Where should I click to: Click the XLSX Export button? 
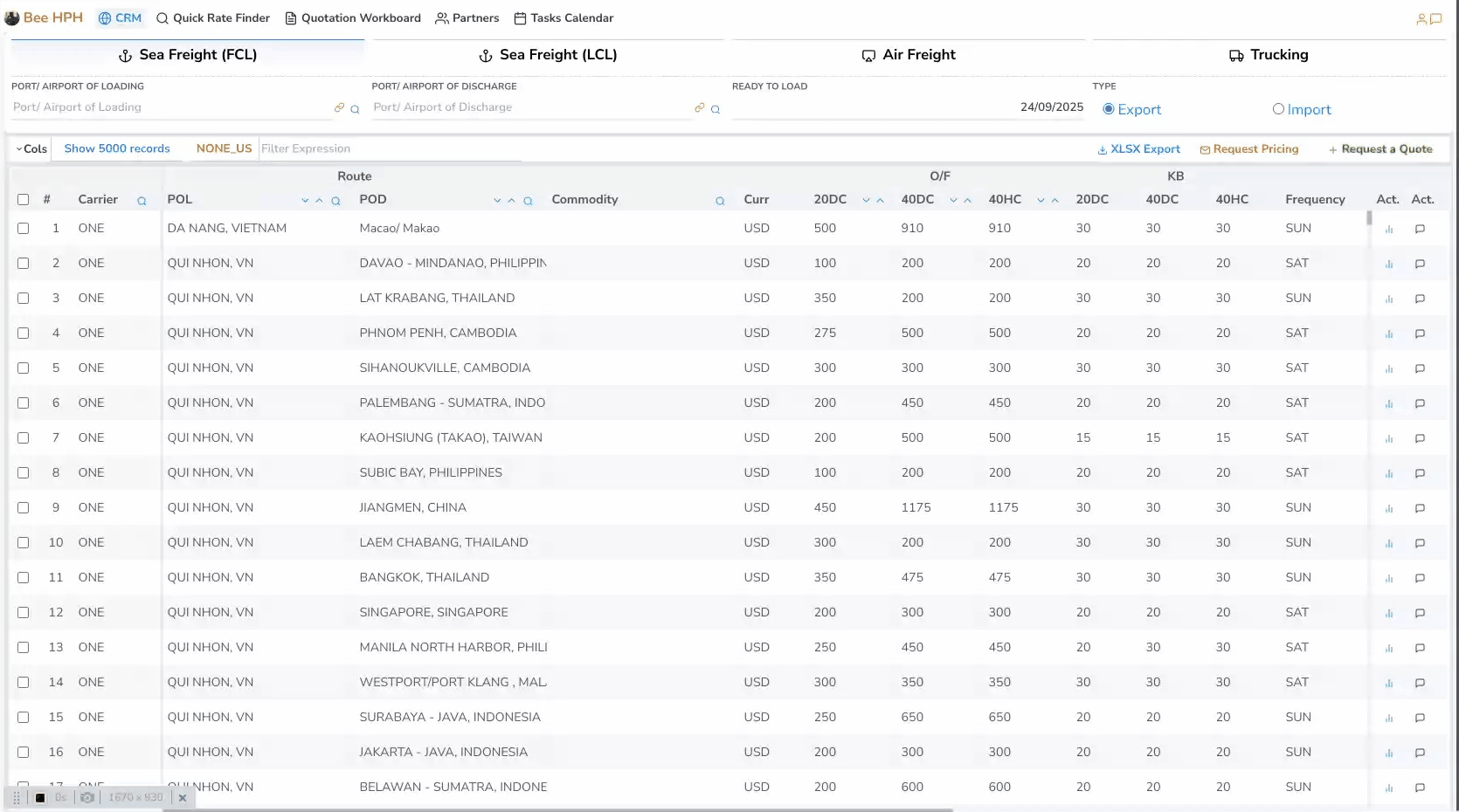(x=1138, y=149)
